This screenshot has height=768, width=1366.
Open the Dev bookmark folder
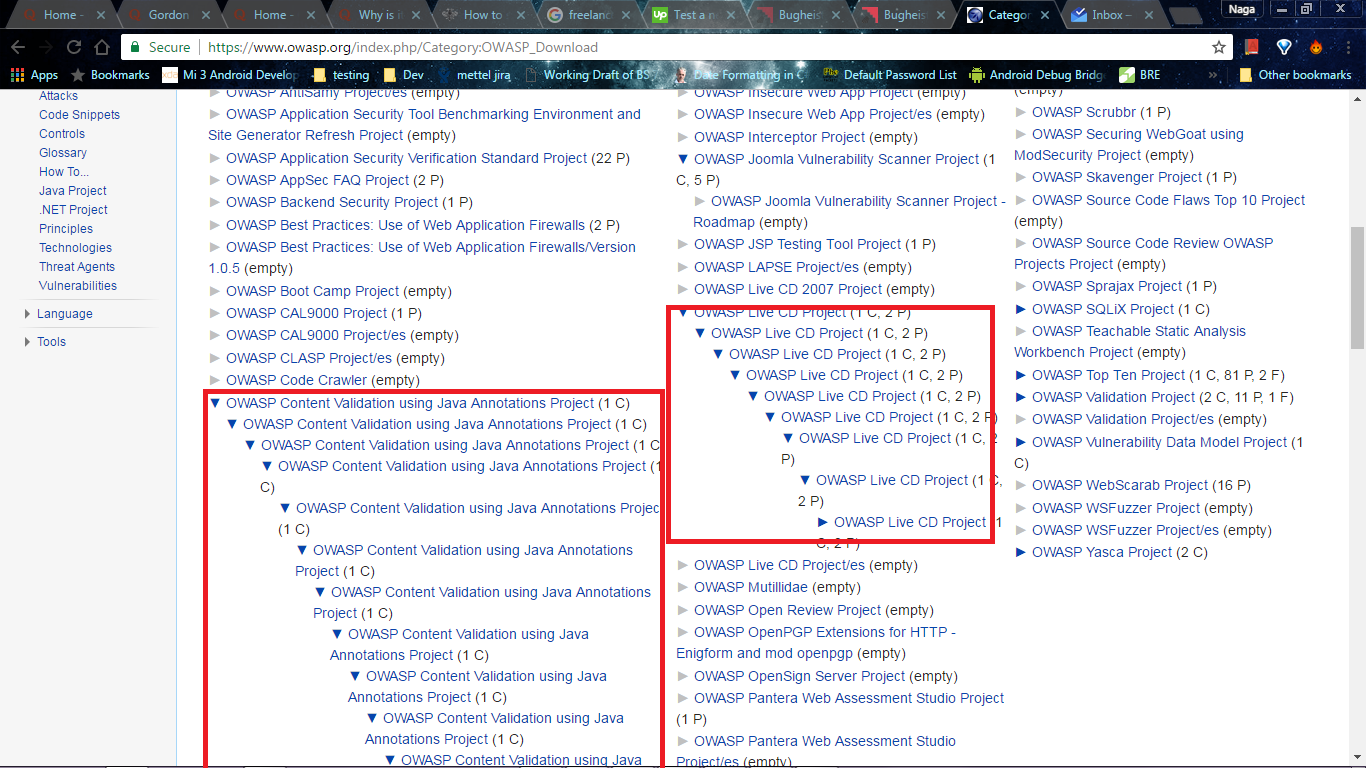[403, 75]
